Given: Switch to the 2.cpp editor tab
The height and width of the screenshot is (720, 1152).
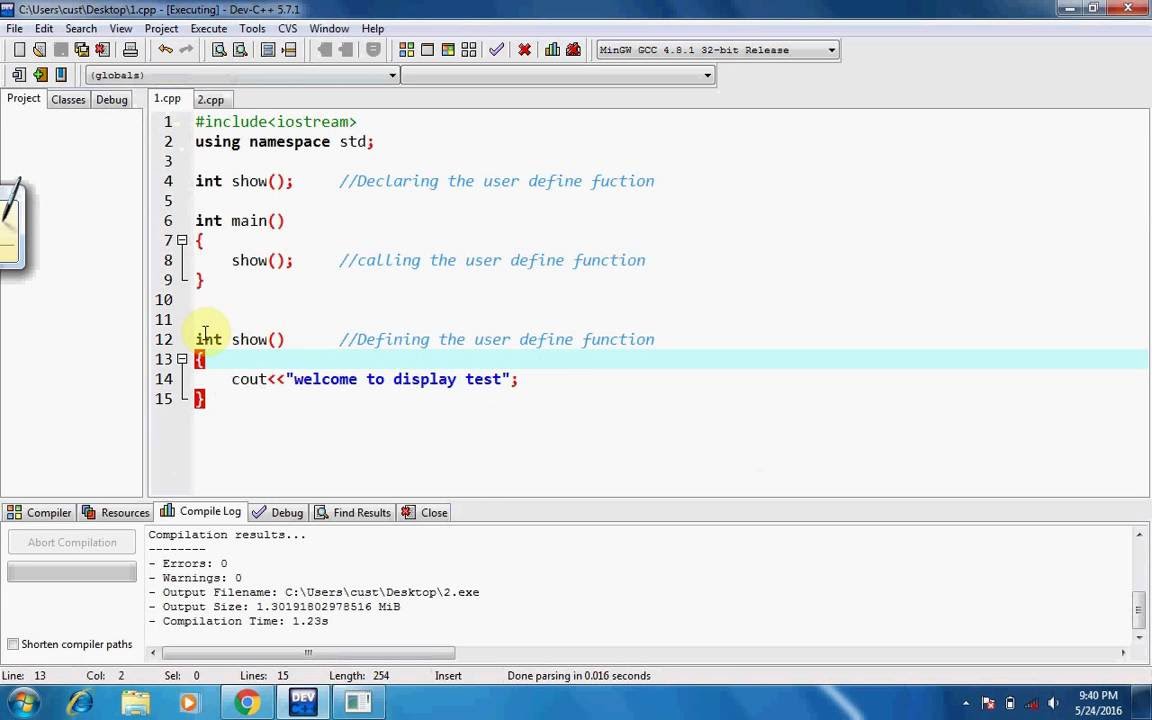Looking at the screenshot, I should pos(211,100).
